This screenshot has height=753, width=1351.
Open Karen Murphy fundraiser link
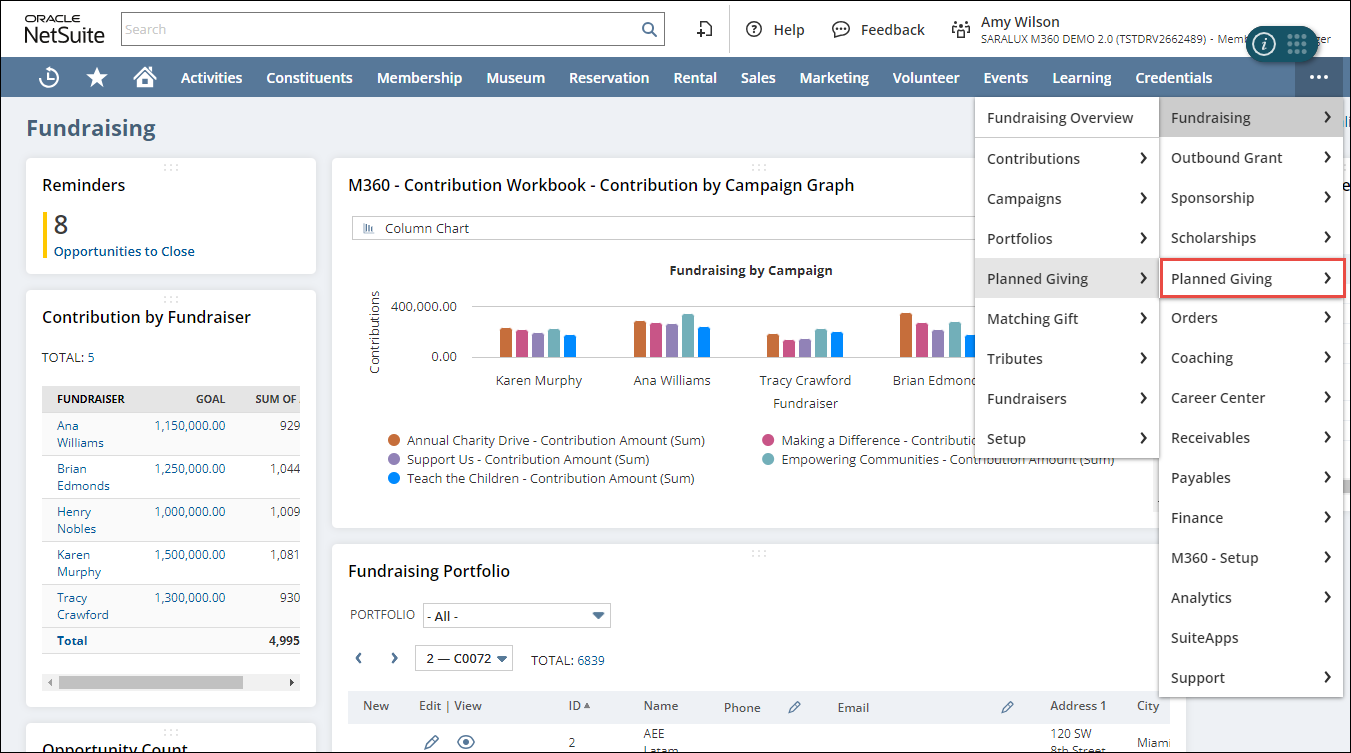pos(73,563)
